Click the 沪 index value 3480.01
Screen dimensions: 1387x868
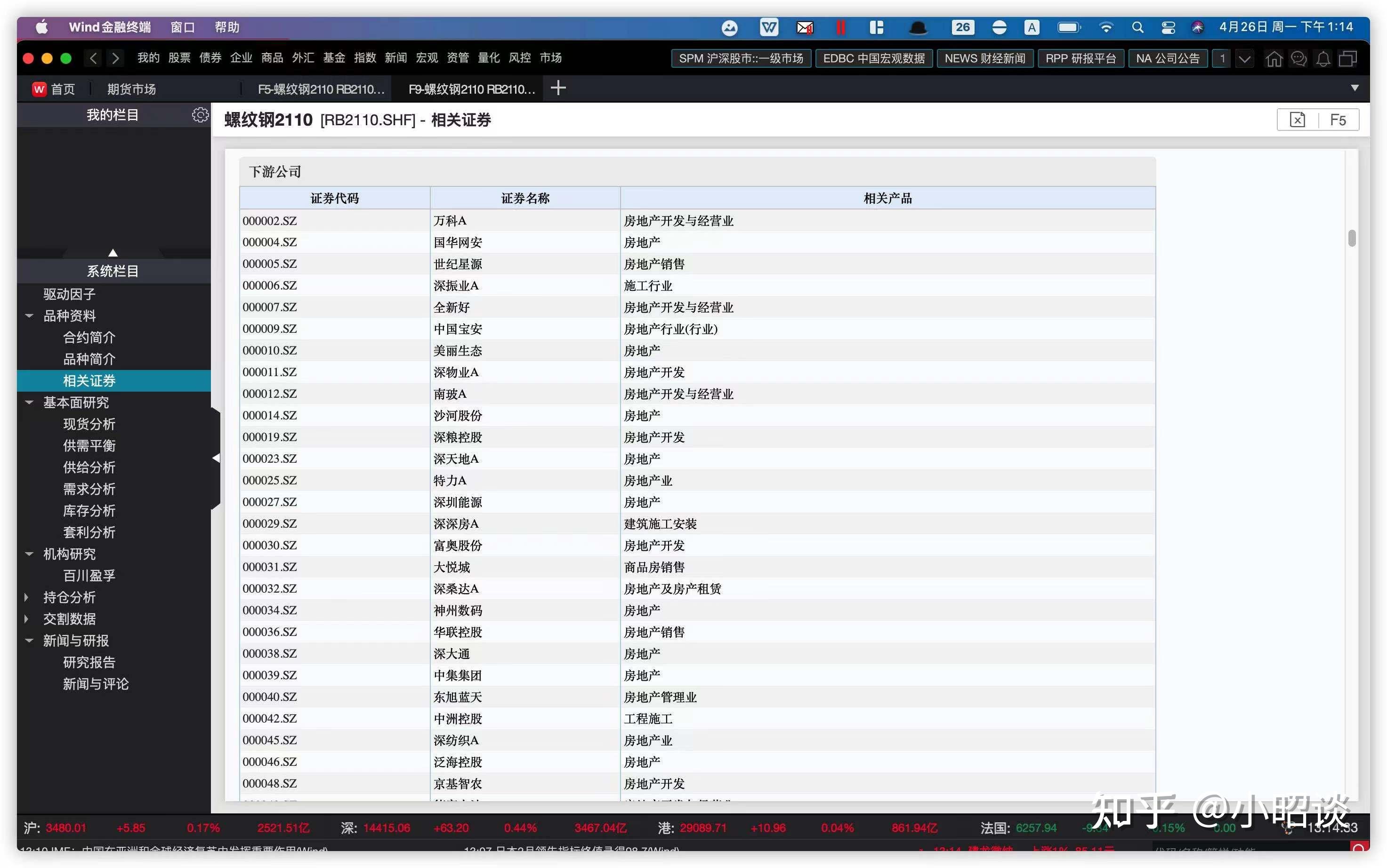point(65,828)
